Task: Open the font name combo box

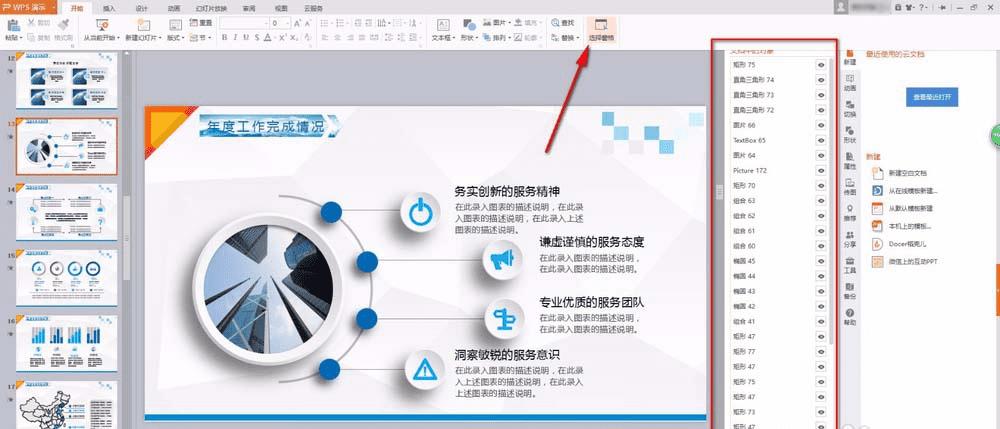Action: point(244,23)
